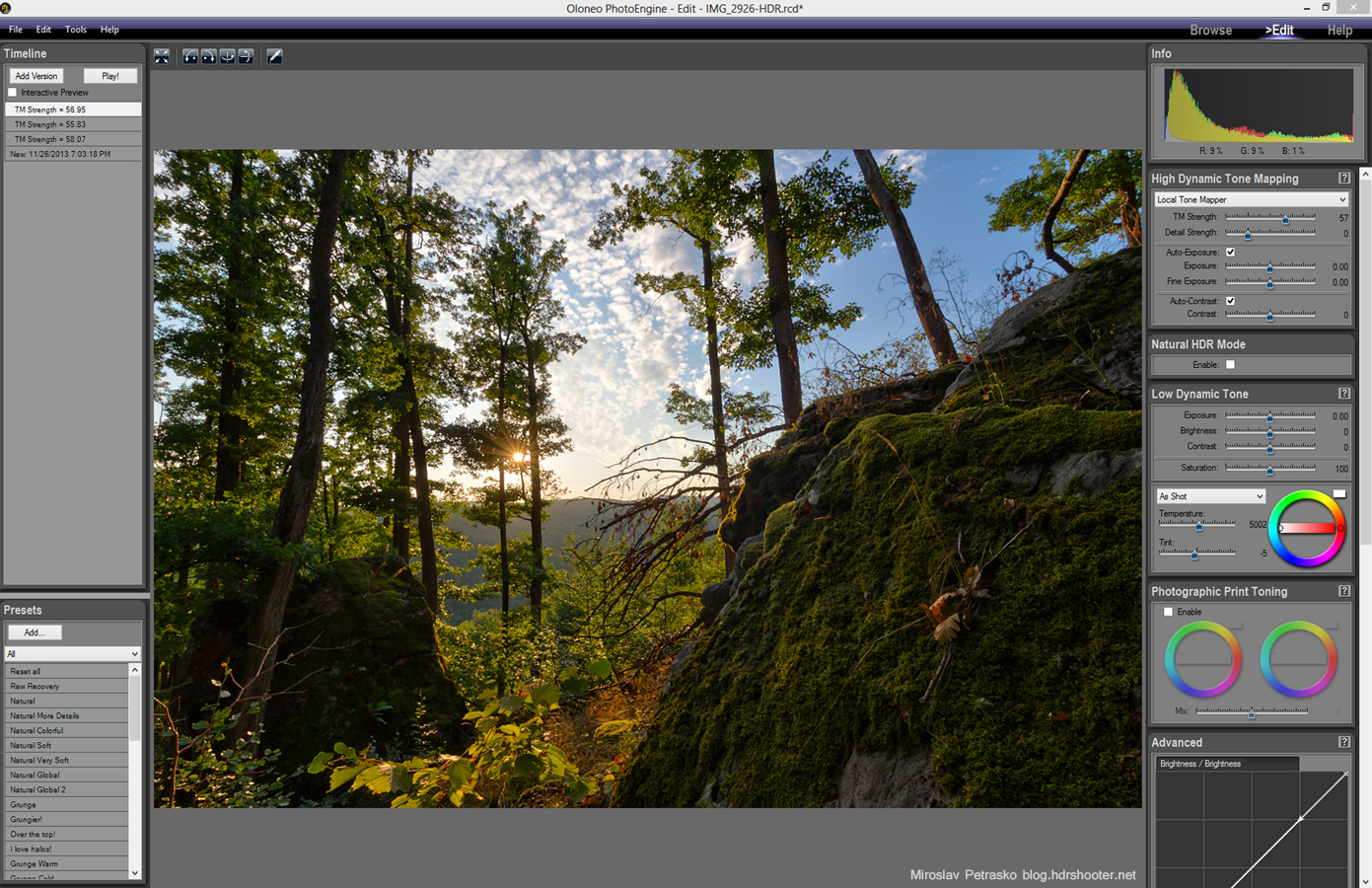1372x888 pixels.
Task: Open the Local Tone Mapper dropdown
Action: coord(1251,199)
